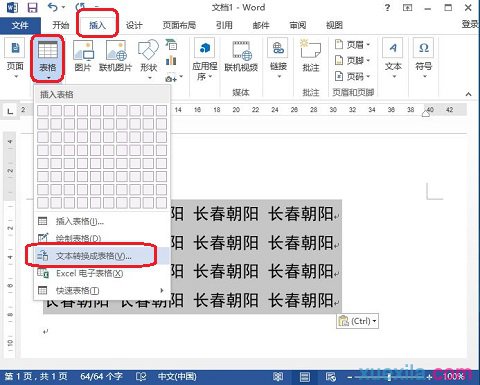The height and width of the screenshot is (385, 480).
Task: Open Online Pictures (联机图片)
Action: click(x=116, y=57)
